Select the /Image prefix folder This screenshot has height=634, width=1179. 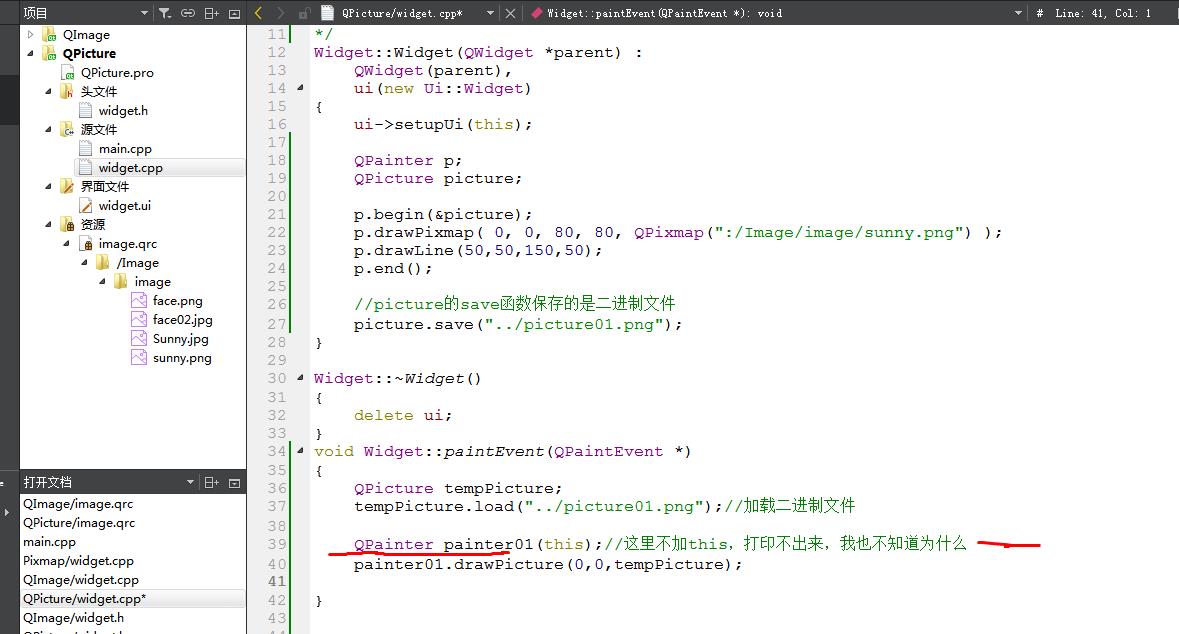click(x=138, y=262)
